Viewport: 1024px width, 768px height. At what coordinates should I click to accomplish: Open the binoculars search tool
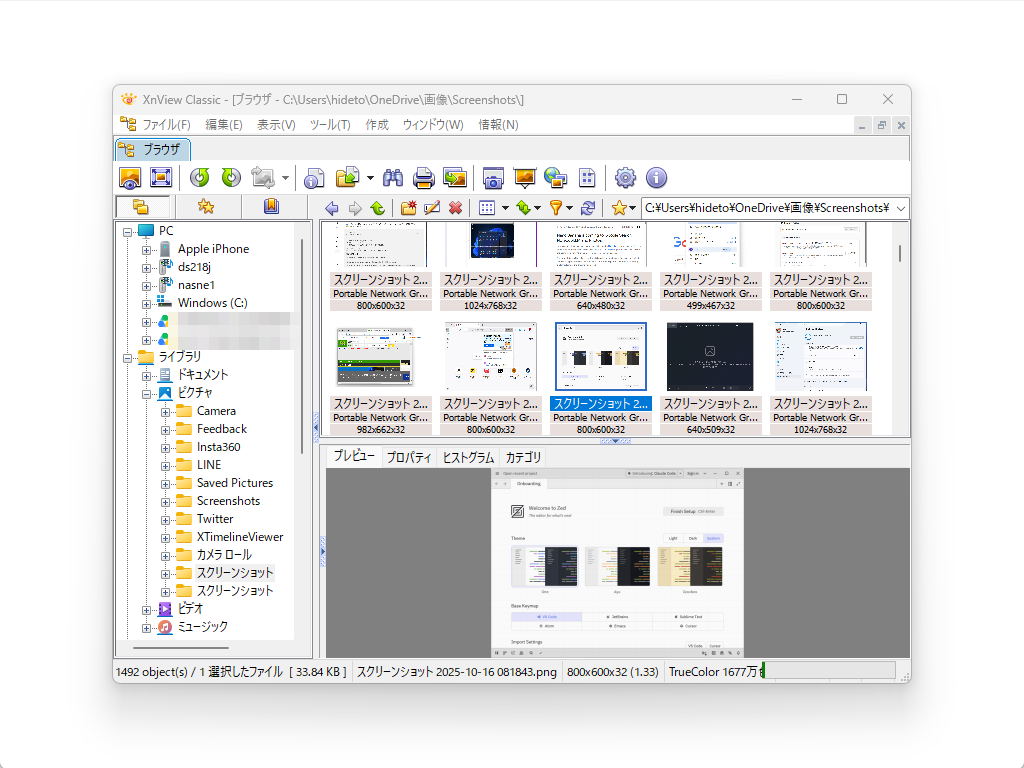pyautogui.click(x=392, y=178)
